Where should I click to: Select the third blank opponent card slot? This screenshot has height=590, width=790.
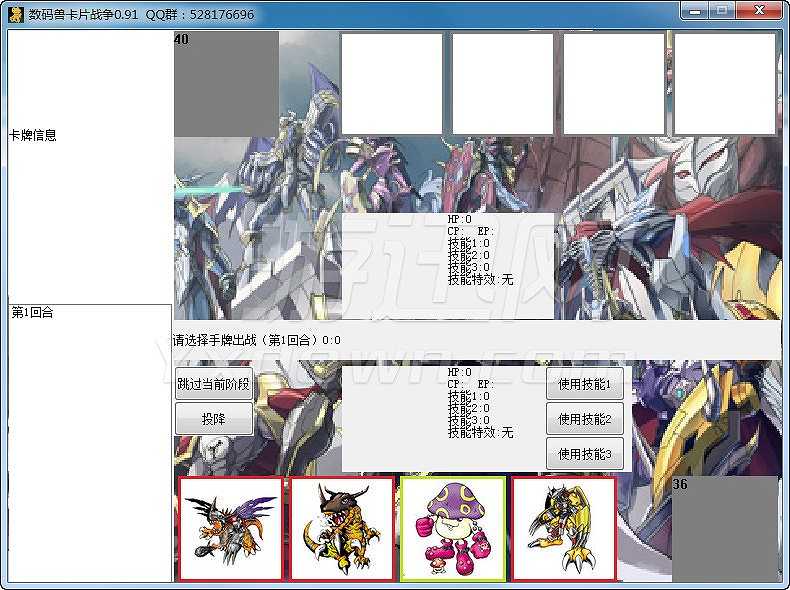click(x=614, y=84)
